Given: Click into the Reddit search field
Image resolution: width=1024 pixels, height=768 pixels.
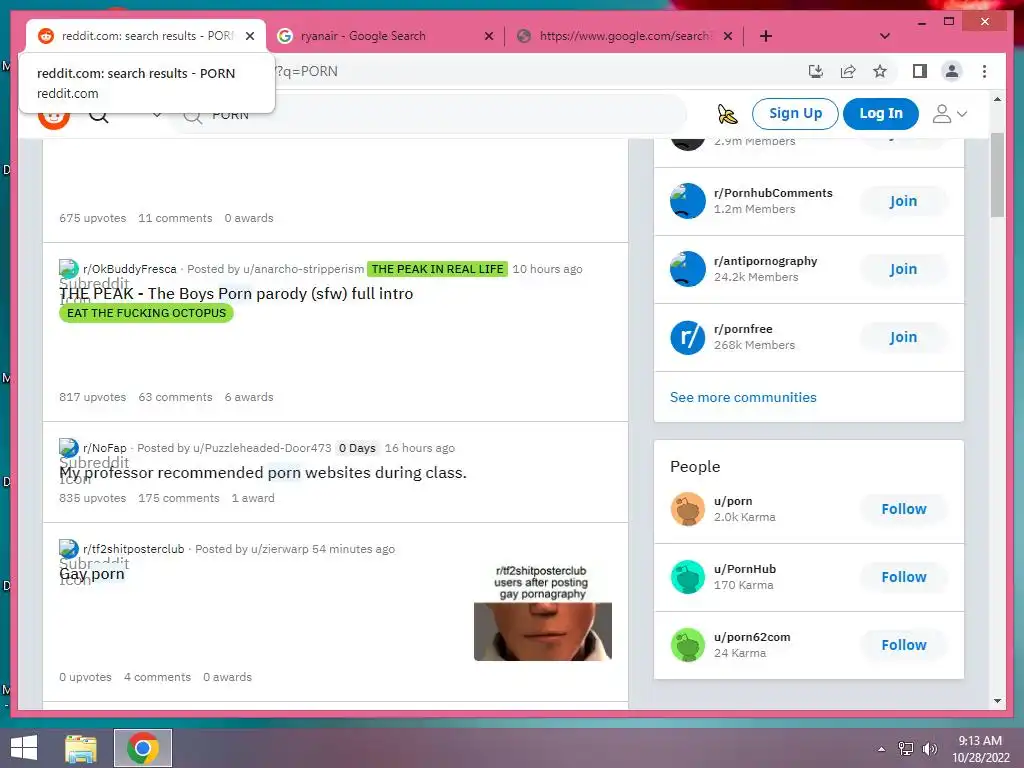Looking at the screenshot, I should pyautogui.click(x=431, y=116).
